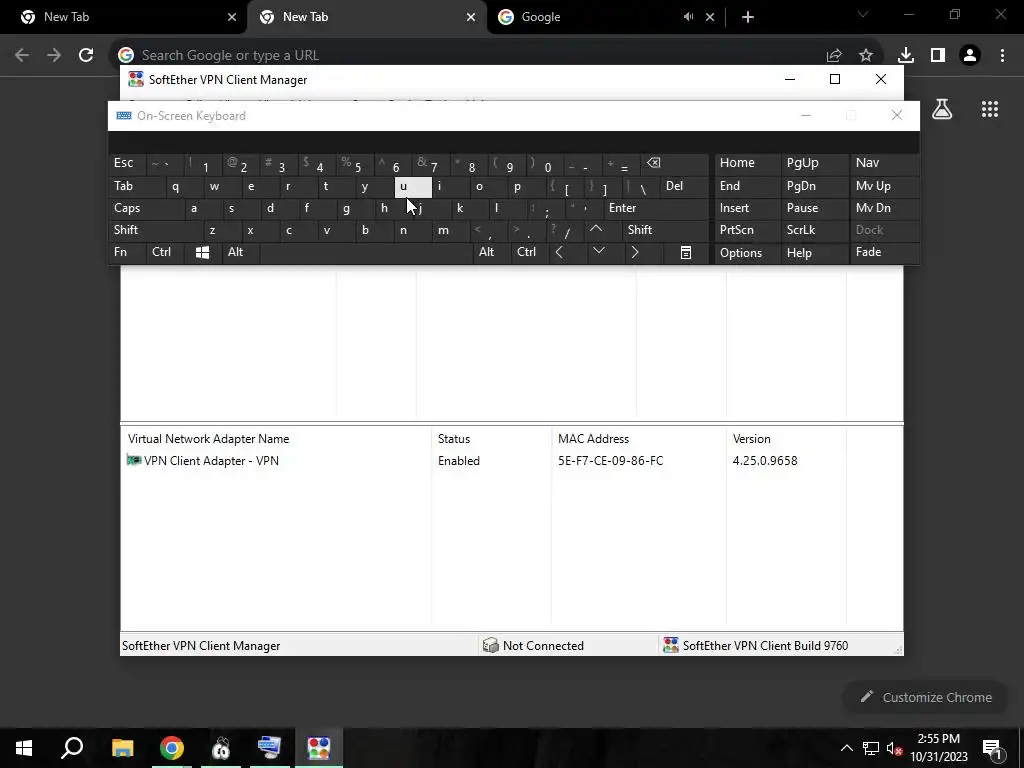The width and height of the screenshot is (1024, 768).
Task: Open Google Chrome from taskbar
Action: (172, 748)
